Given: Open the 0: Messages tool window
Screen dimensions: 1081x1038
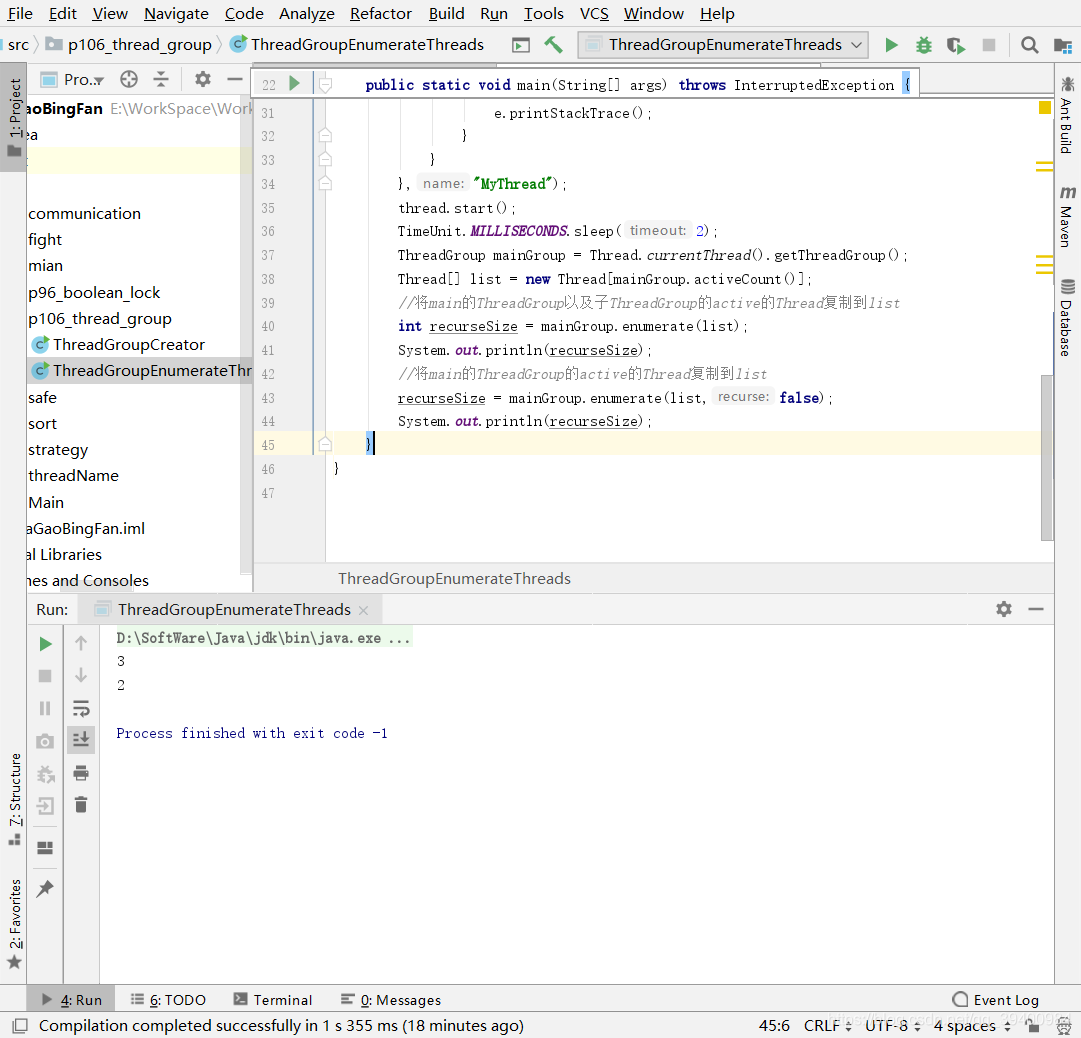Looking at the screenshot, I should tap(391, 1000).
